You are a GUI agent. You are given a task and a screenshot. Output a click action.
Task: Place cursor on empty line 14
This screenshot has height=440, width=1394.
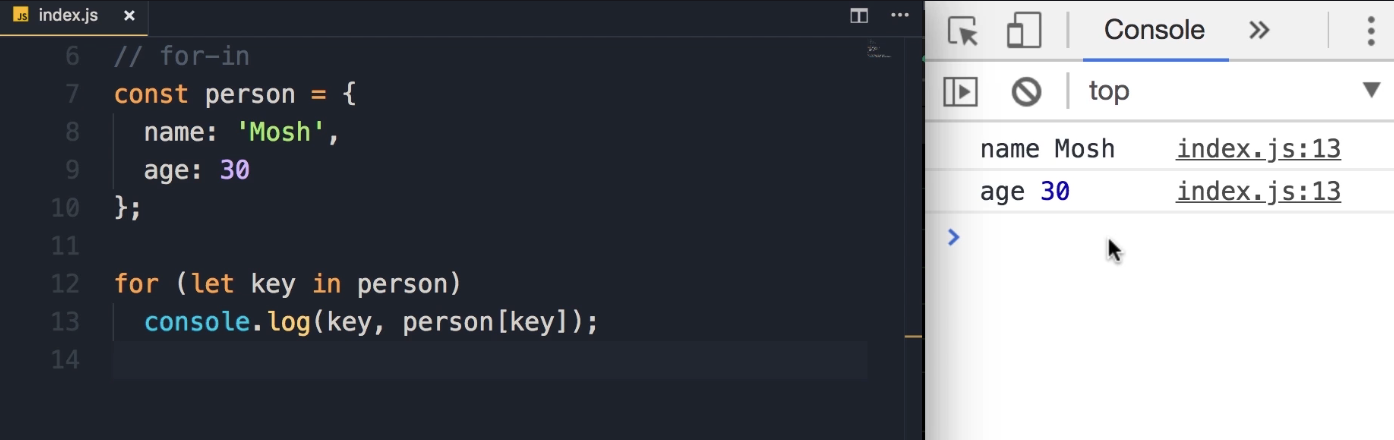tap(400, 360)
